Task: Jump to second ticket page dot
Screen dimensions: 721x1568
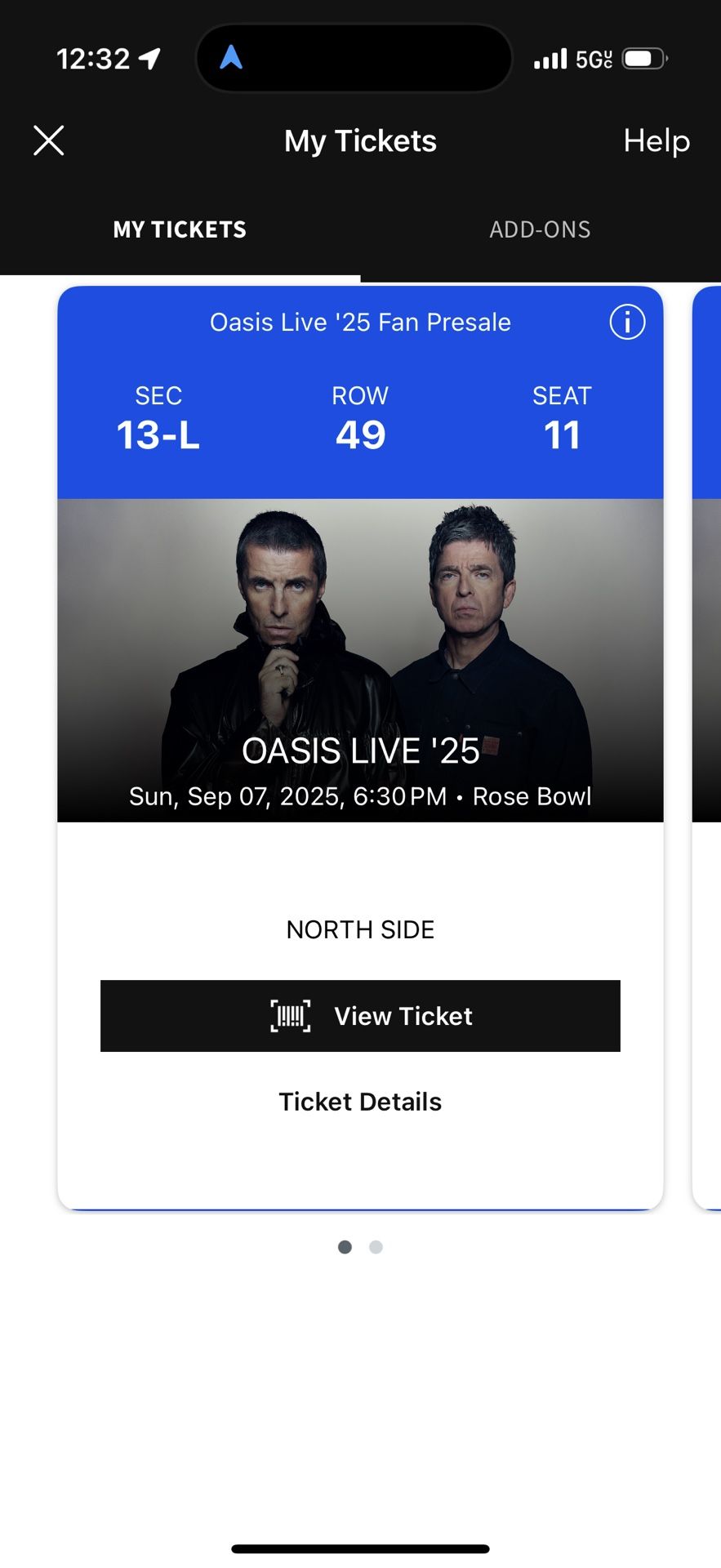Action: [x=376, y=1247]
